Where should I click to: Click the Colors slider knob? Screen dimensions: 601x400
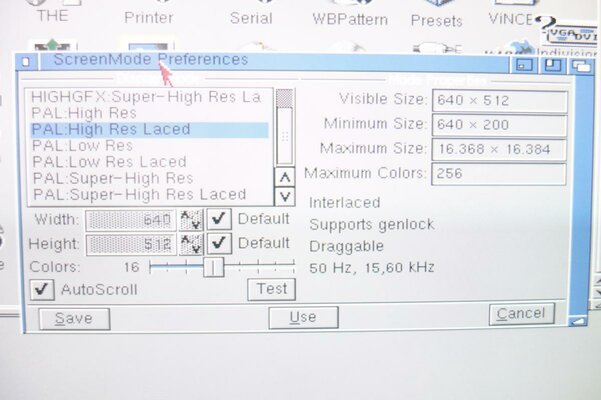coord(213,267)
